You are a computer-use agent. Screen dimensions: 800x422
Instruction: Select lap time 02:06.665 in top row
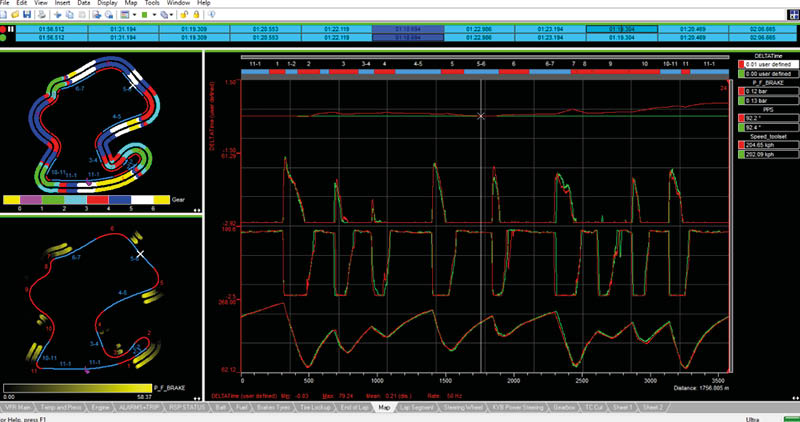764,29
